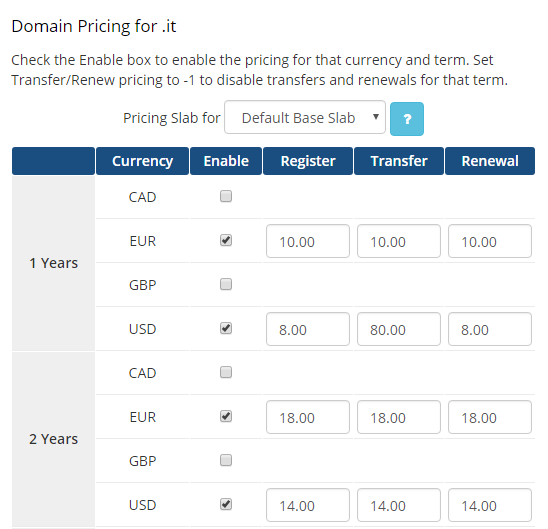Enable CAD pricing for 2 Years
The width and height of the screenshot is (548, 529).
[x=226, y=372]
